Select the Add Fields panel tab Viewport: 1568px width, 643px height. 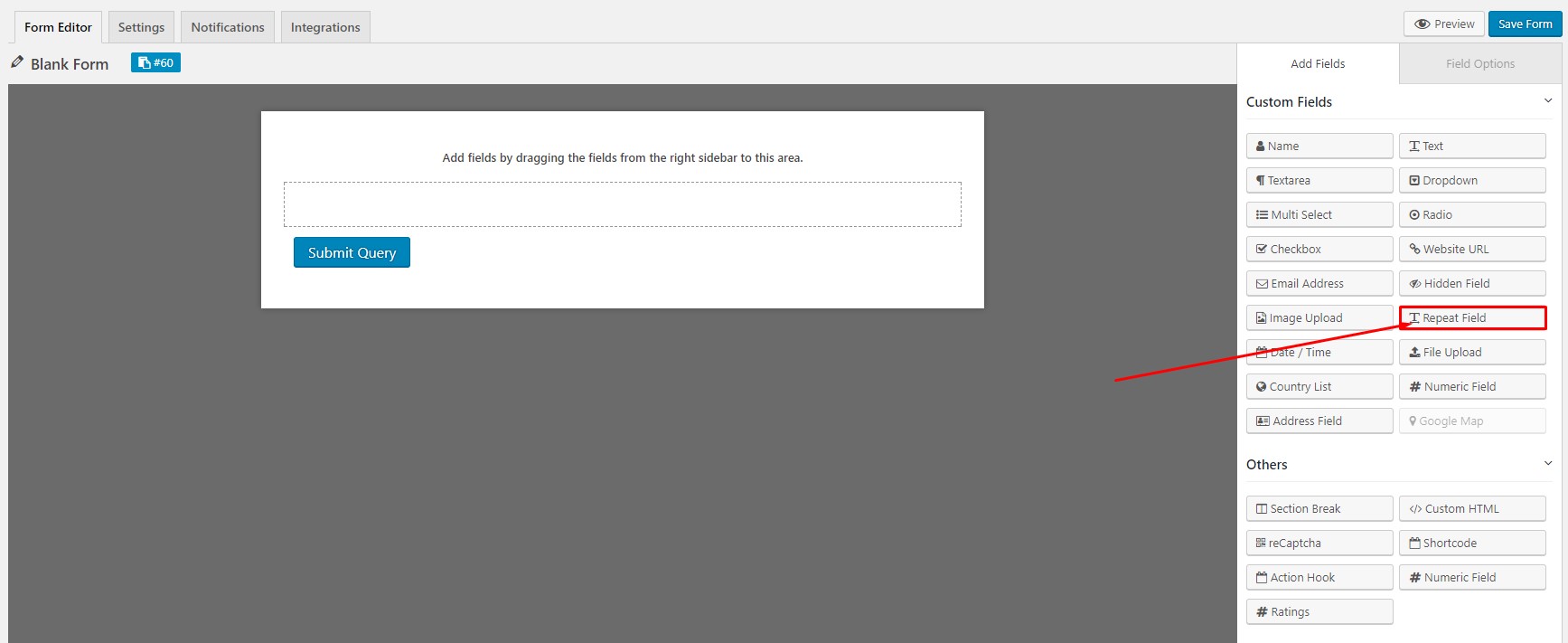[1318, 63]
